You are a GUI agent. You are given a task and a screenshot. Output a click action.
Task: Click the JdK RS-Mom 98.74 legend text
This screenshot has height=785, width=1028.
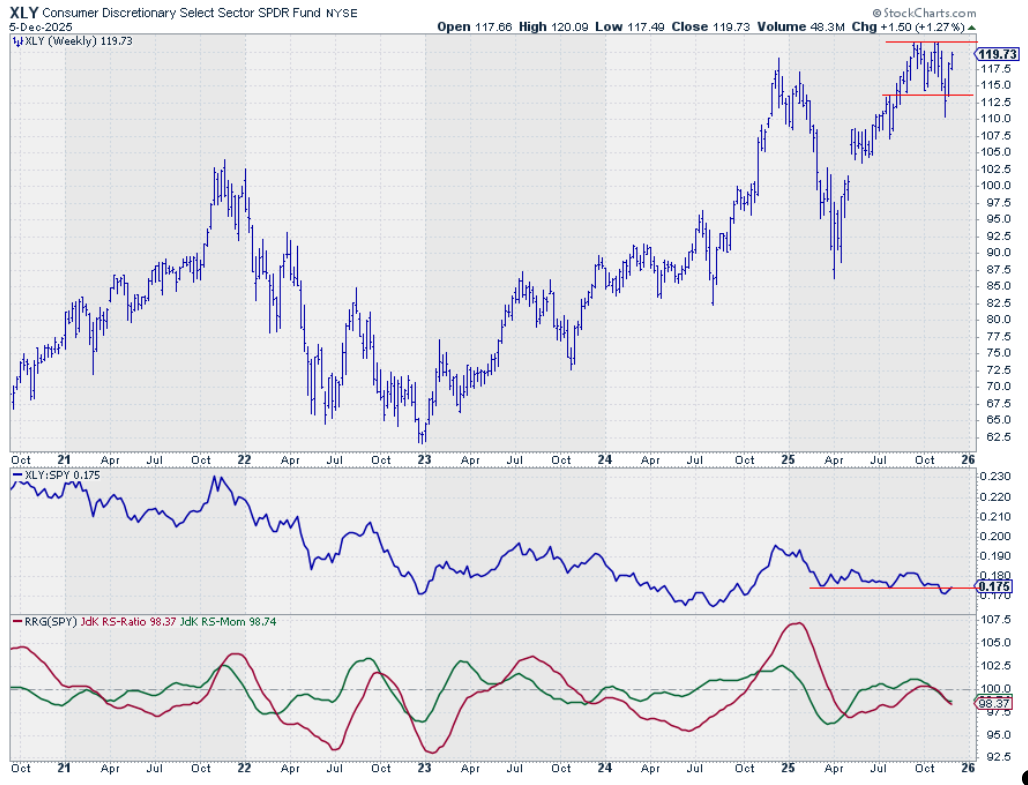pos(227,622)
